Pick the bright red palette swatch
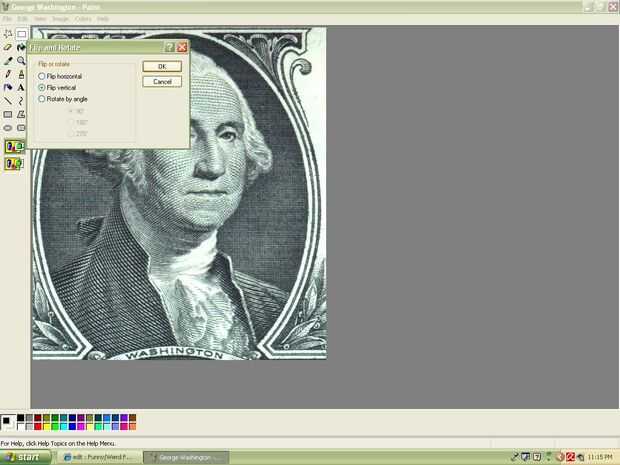The width and height of the screenshot is (620, 465). click(38, 427)
